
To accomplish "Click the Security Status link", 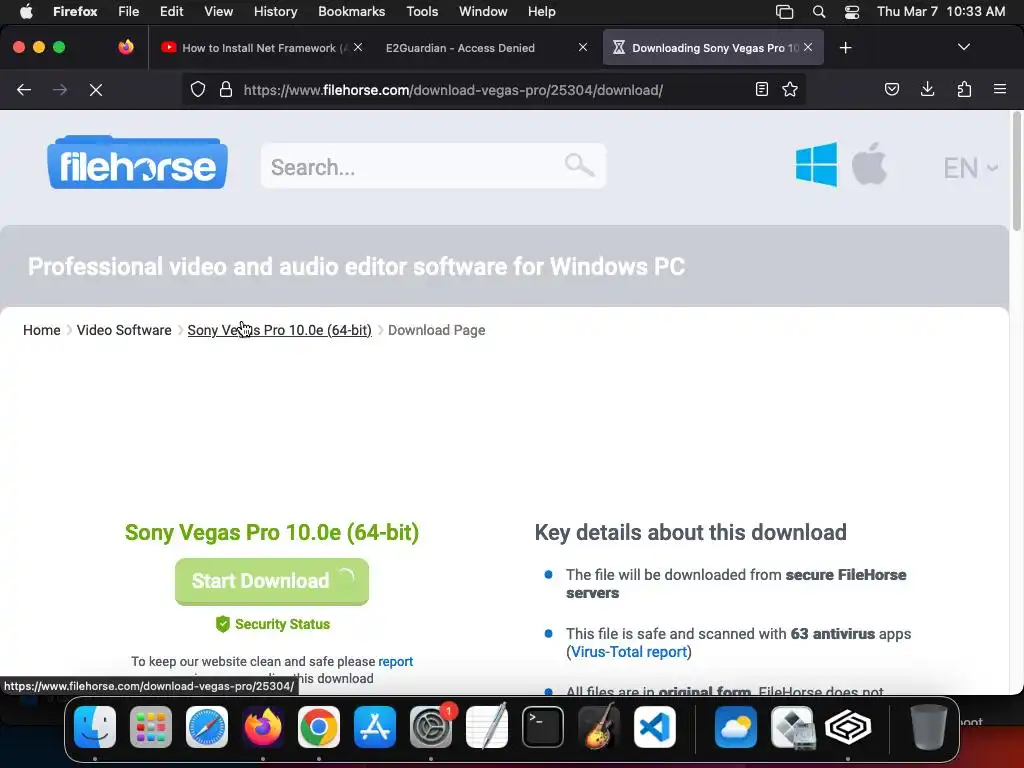I will point(273,624).
